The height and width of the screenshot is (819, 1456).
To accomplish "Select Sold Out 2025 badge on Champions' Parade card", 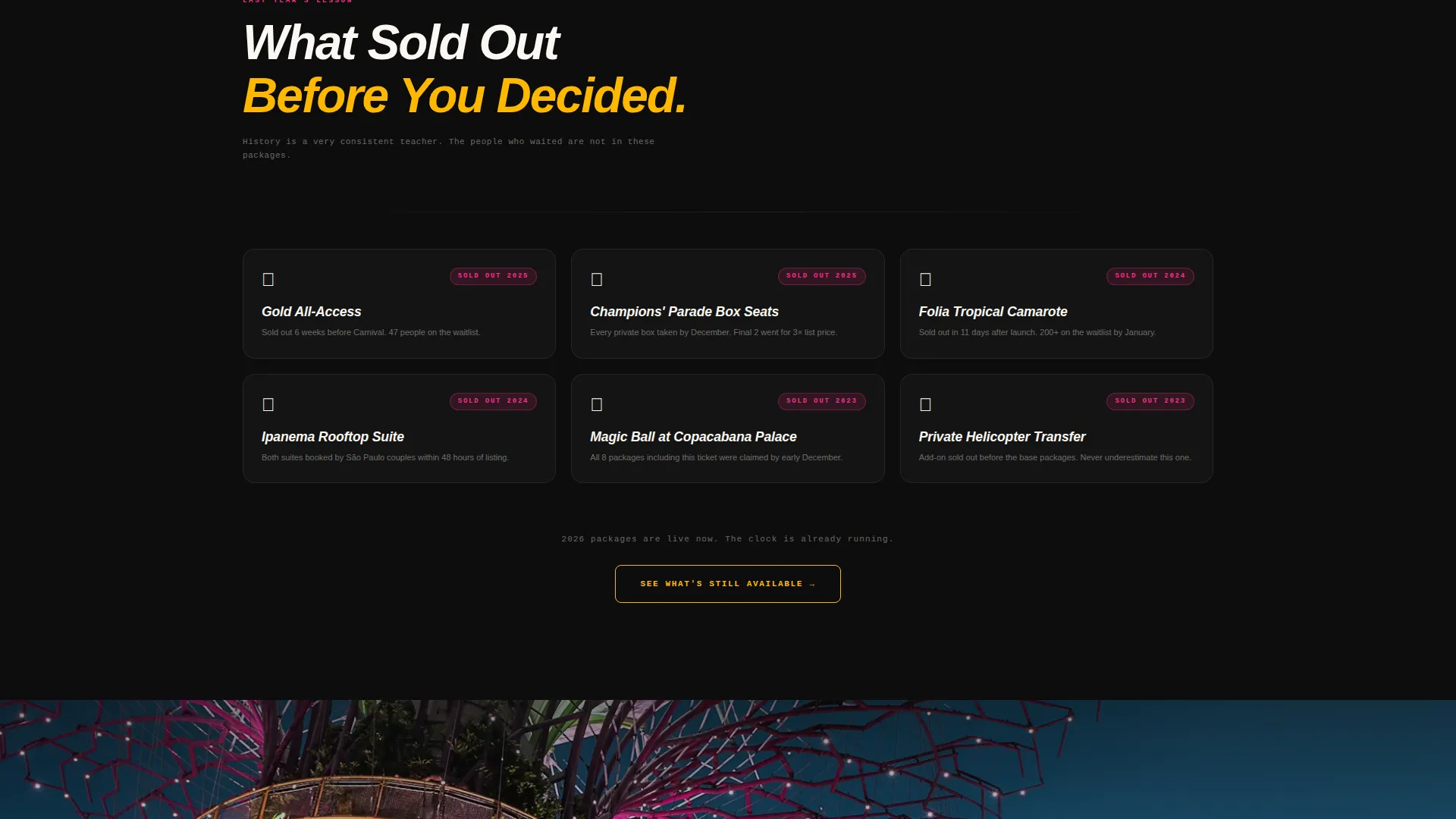I will 821,276.
